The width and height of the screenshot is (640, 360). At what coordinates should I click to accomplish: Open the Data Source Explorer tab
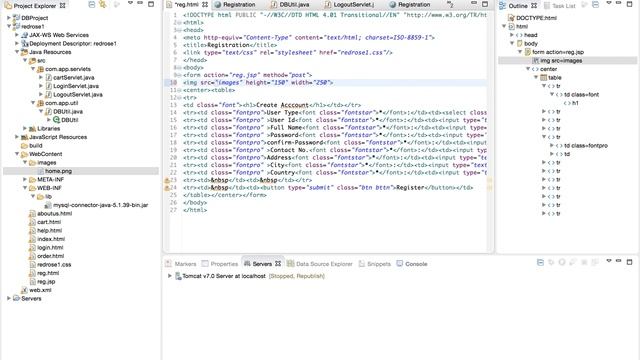[x=320, y=264]
